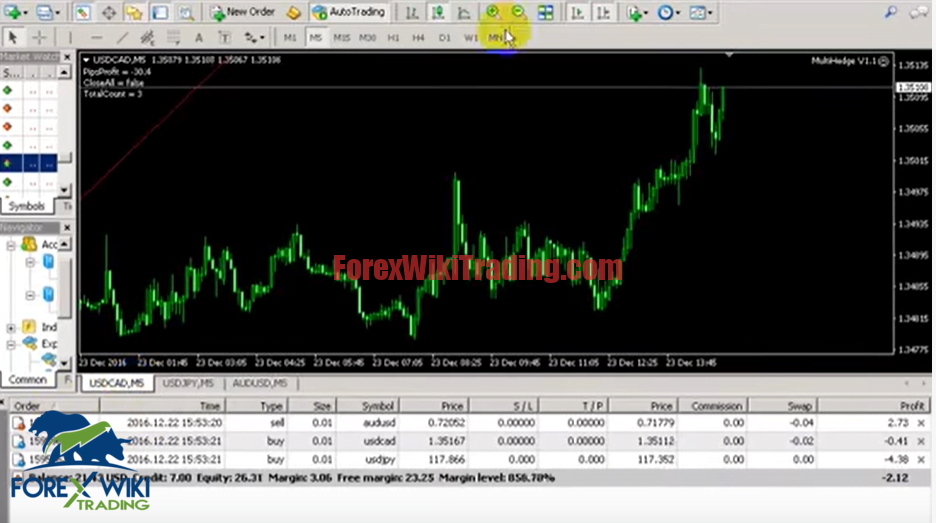Image resolution: width=936 pixels, height=523 pixels.
Task: Select the equidistant channel tool
Action: pyautogui.click(x=147, y=38)
